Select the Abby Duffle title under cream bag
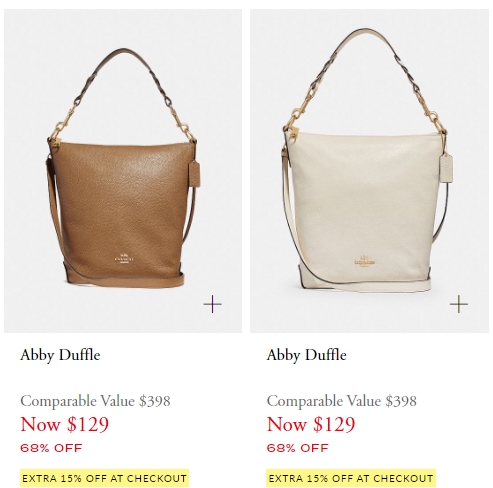The height and width of the screenshot is (488, 493). point(307,355)
